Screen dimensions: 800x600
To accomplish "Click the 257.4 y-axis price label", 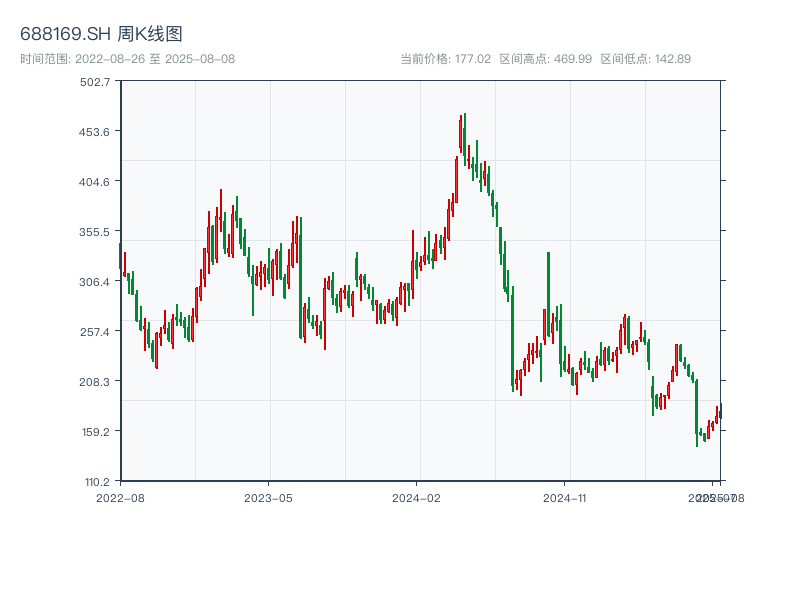I will [95, 331].
